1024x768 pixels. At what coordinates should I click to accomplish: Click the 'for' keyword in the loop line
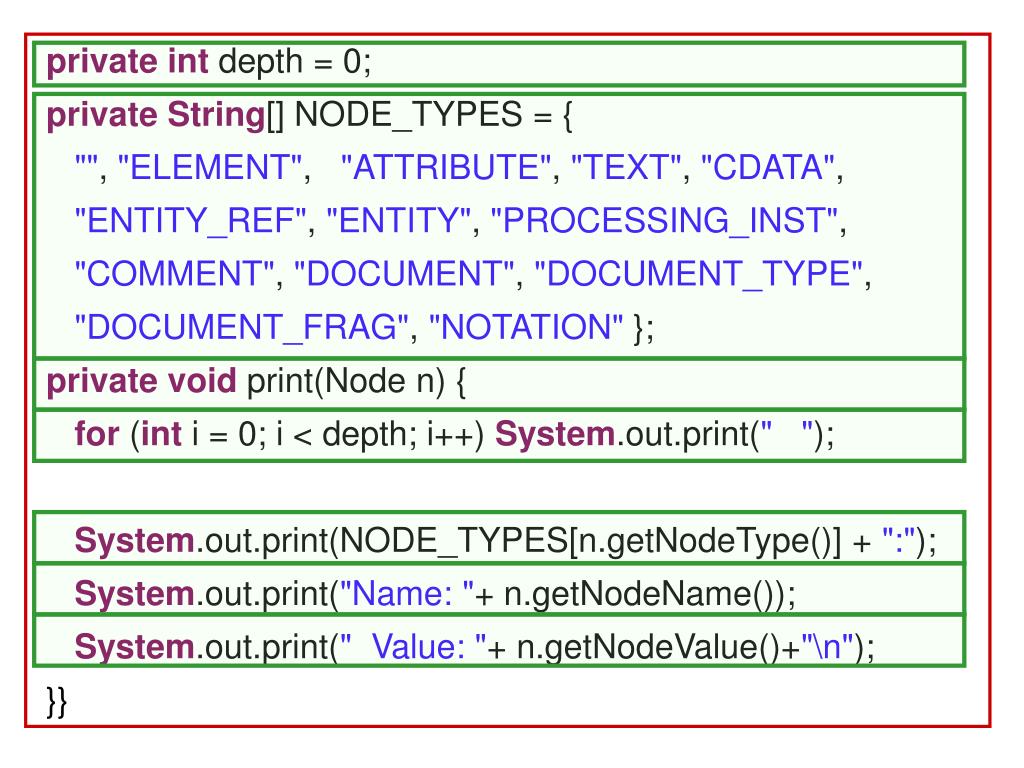(x=97, y=434)
